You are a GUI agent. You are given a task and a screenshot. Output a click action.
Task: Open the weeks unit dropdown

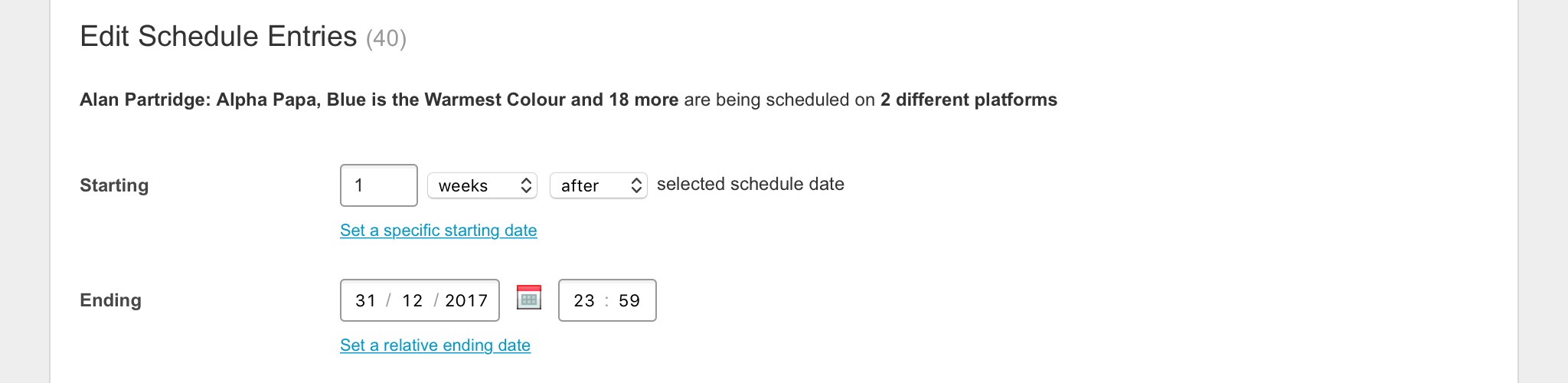(482, 185)
